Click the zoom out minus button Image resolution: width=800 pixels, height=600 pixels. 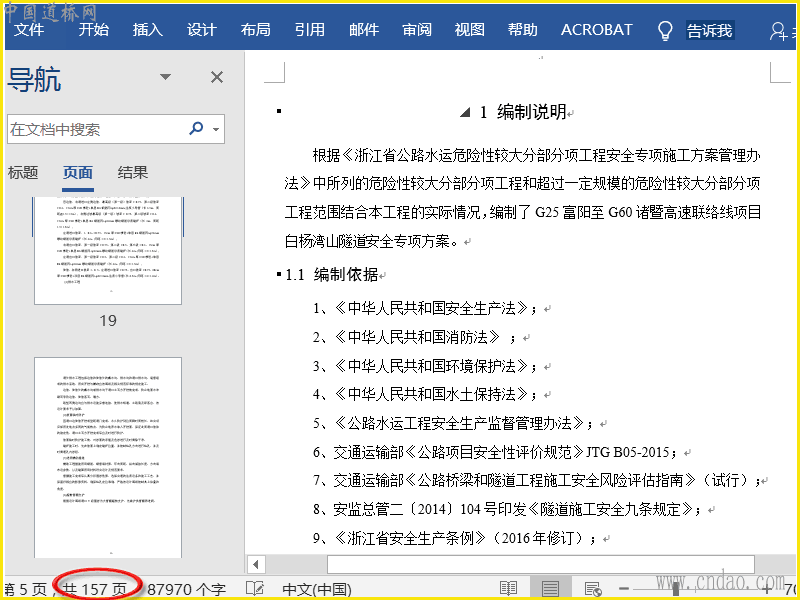(x=624, y=589)
